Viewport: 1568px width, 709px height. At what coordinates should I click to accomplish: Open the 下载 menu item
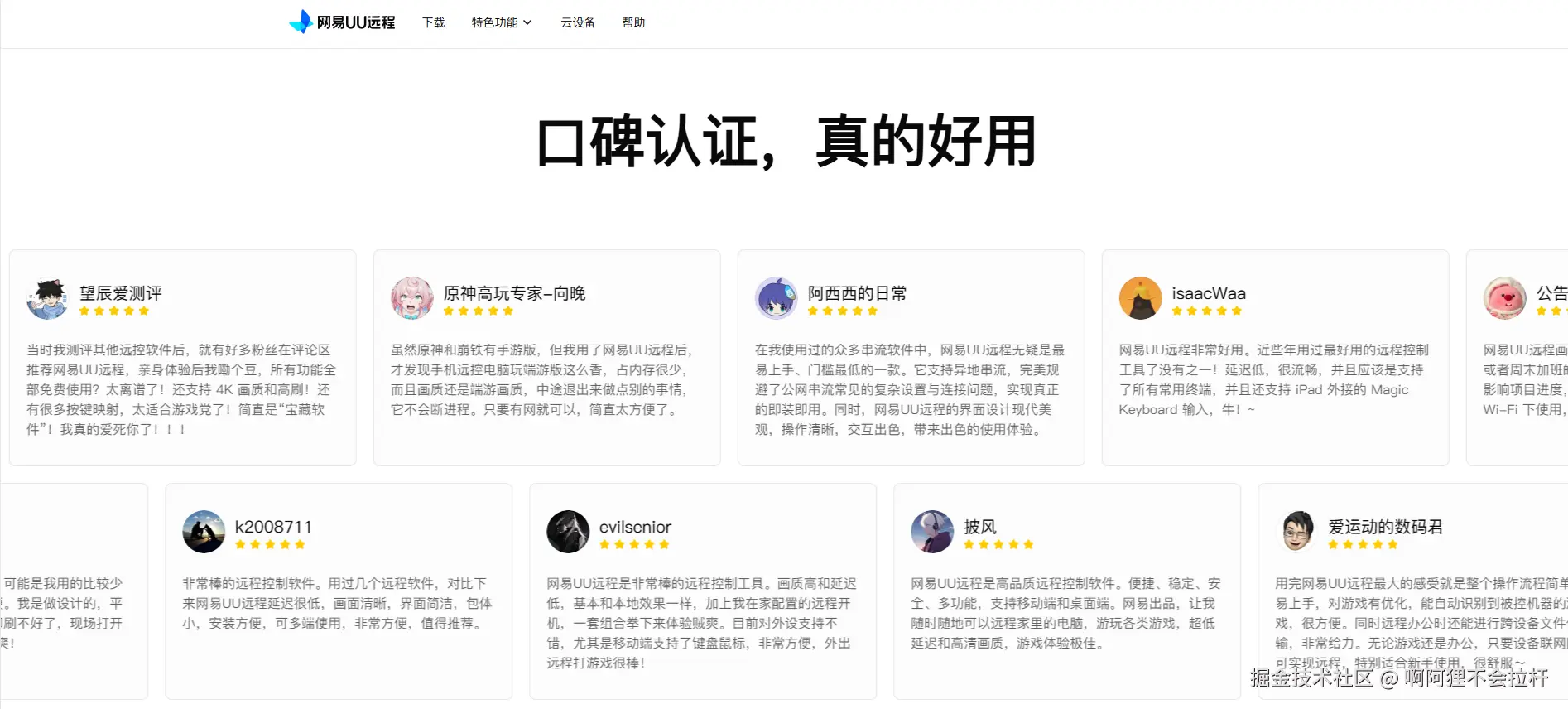point(433,22)
